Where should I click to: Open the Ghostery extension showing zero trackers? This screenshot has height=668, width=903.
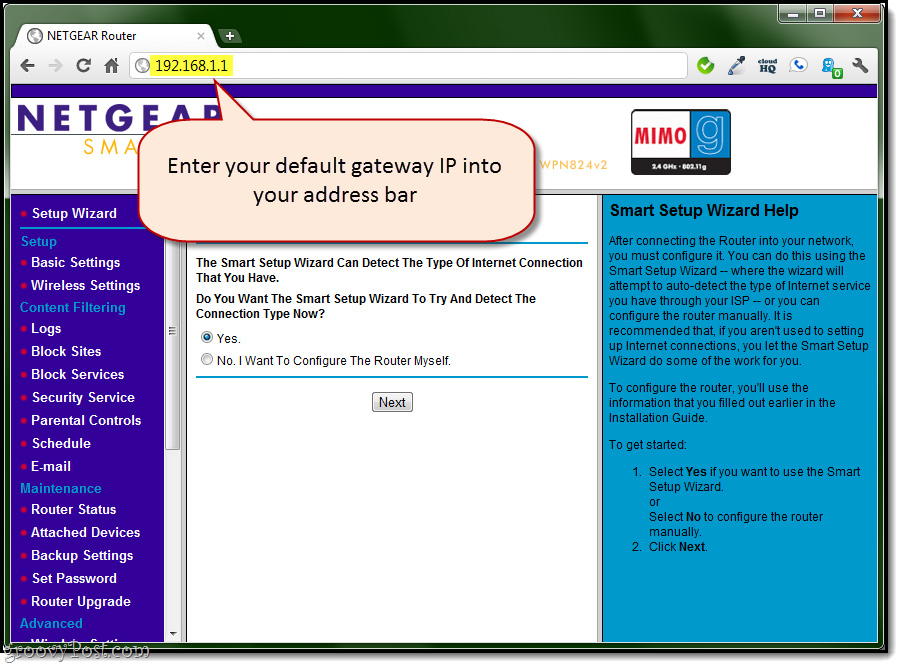coord(829,64)
